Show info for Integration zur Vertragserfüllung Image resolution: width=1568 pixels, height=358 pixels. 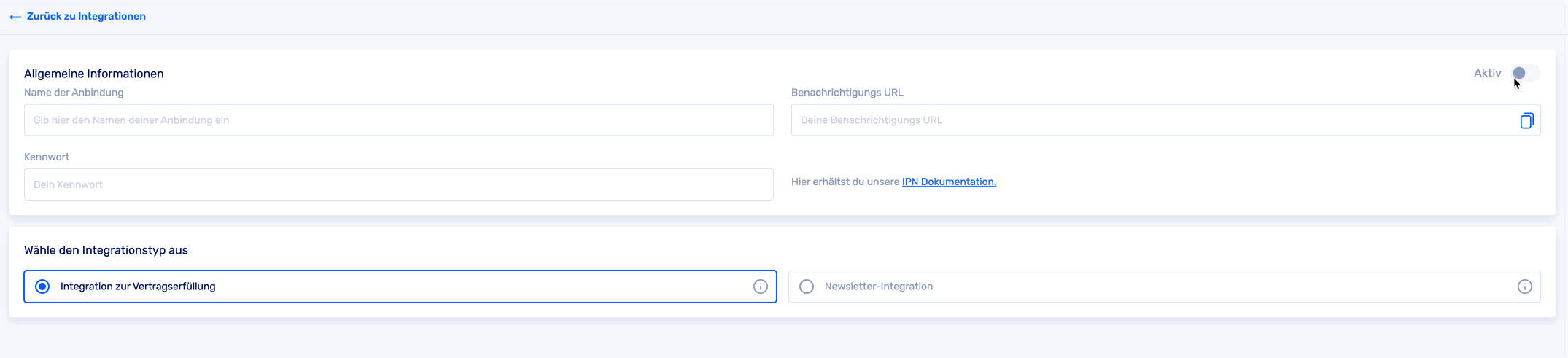(x=760, y=287)
